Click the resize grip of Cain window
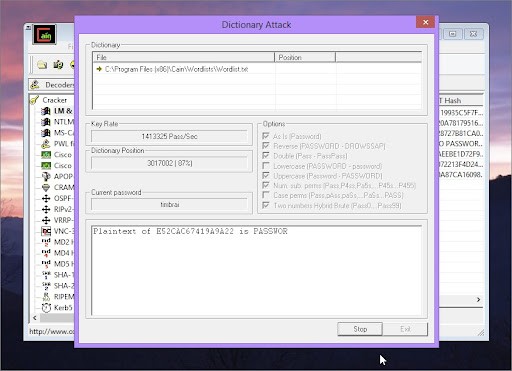Viewport: 512px width, 371px height. [481, 333]
